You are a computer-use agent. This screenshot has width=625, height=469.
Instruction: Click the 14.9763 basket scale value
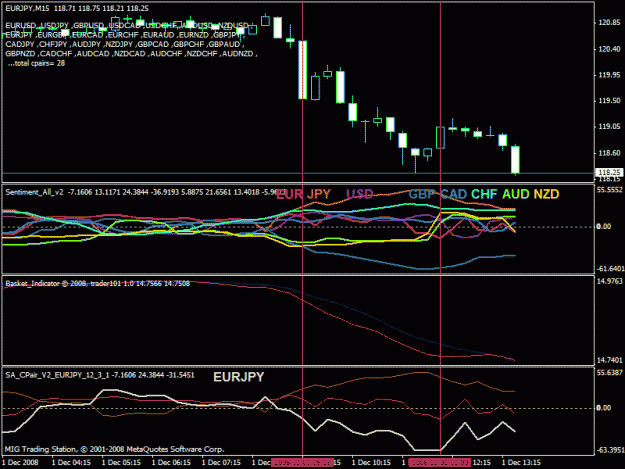pyautogui.click(x=609, y=281)
